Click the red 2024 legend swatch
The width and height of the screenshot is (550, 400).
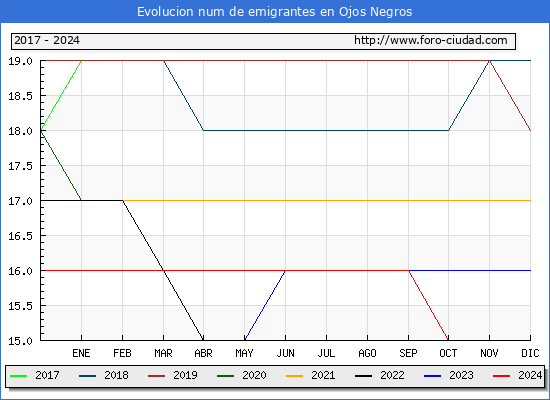502,376
